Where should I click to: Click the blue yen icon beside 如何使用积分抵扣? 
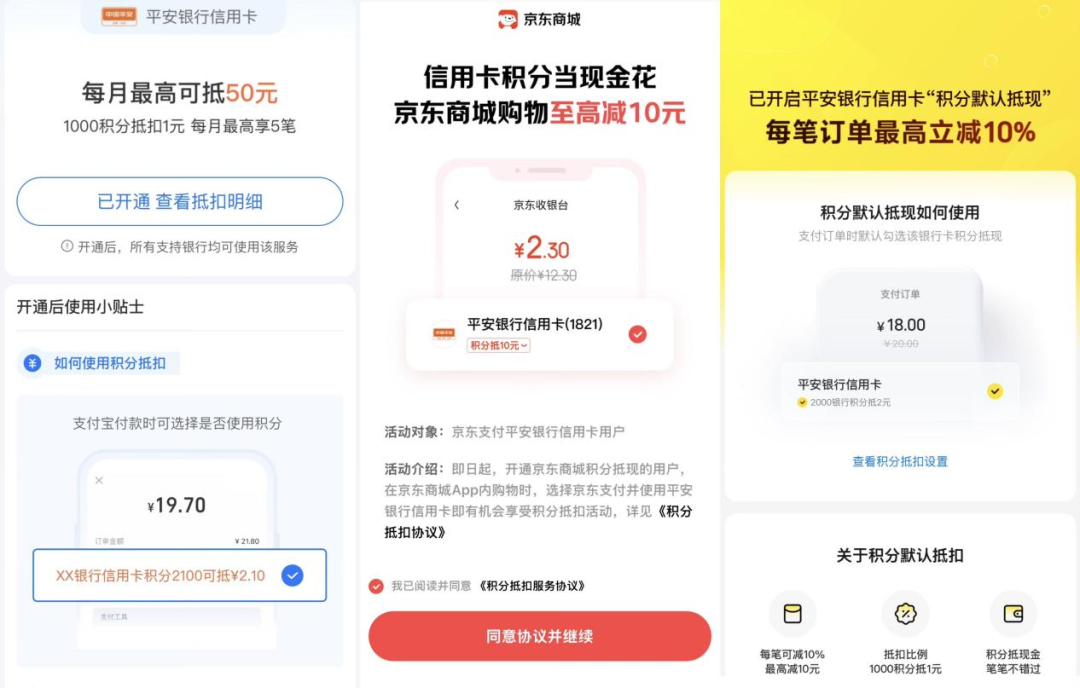pyautogui.click(x=32, y=363)
